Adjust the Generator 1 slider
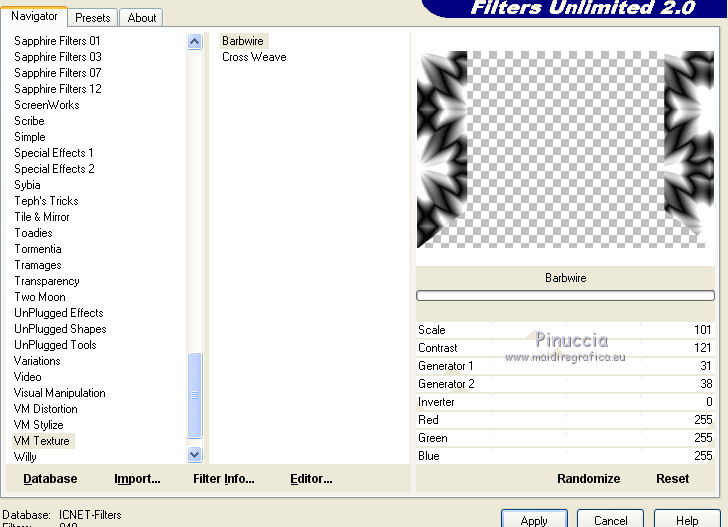The width and height of the screenshot is (728, 527). (x=565, y=366)
